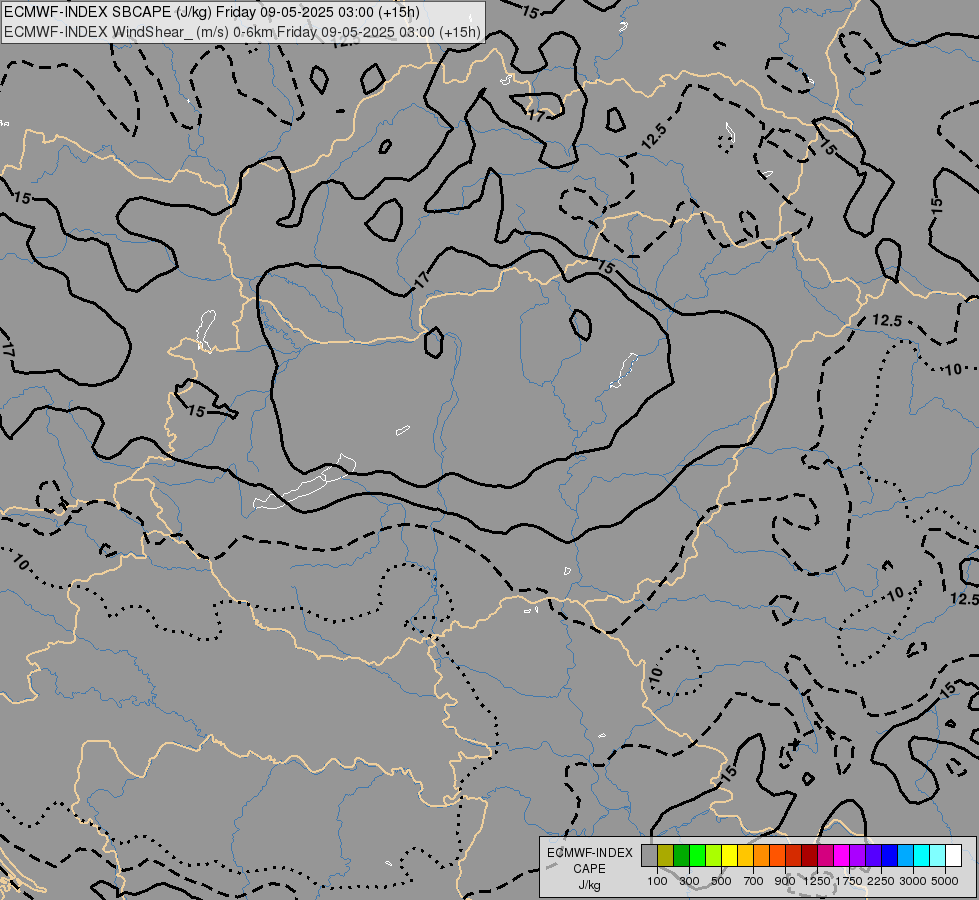Click the 5000 legend tick label
This screenshot has height=900, width=979.
[x=945, y=881]
